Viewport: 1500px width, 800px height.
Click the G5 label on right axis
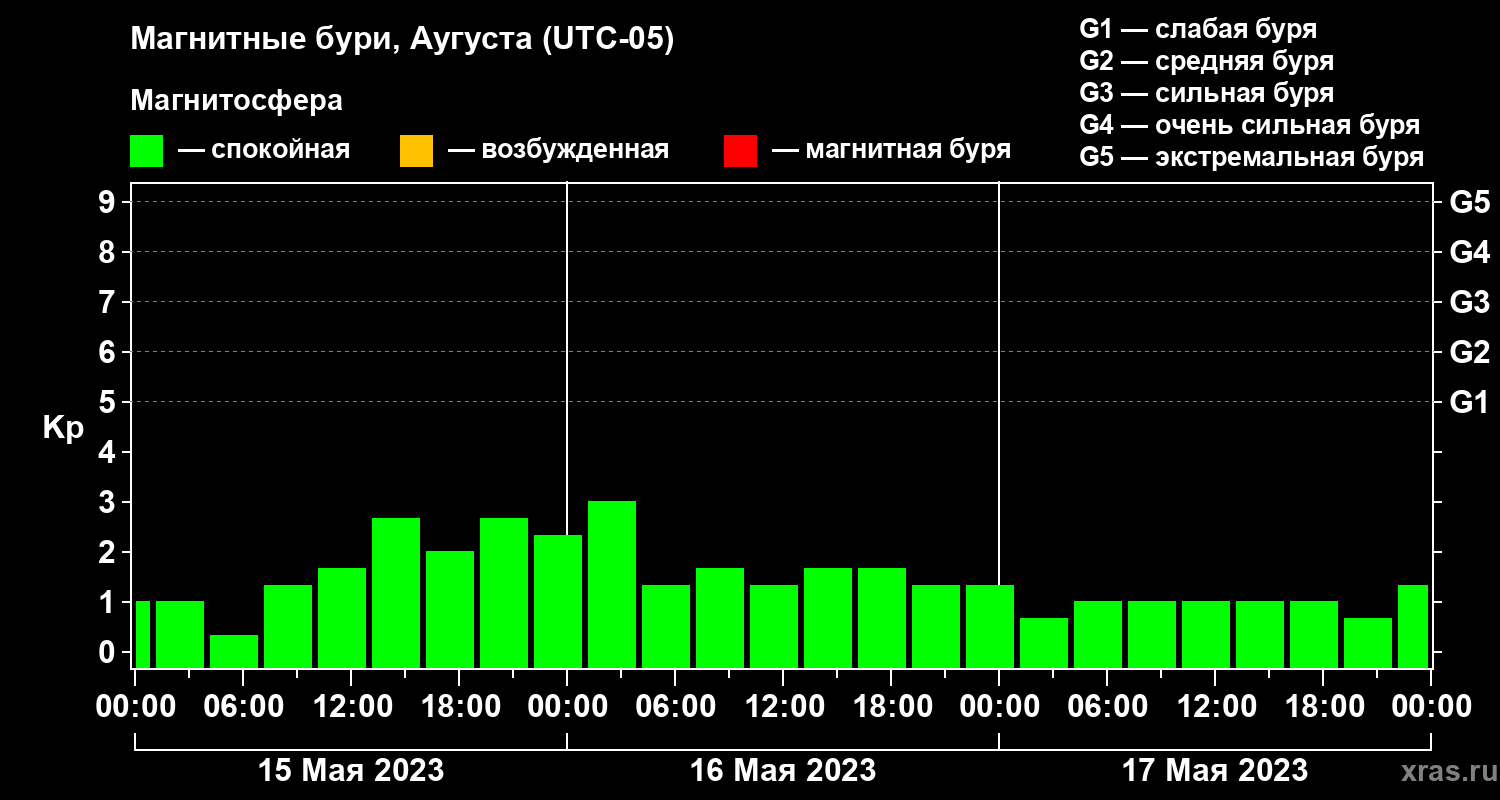[x=1469, y=202]
